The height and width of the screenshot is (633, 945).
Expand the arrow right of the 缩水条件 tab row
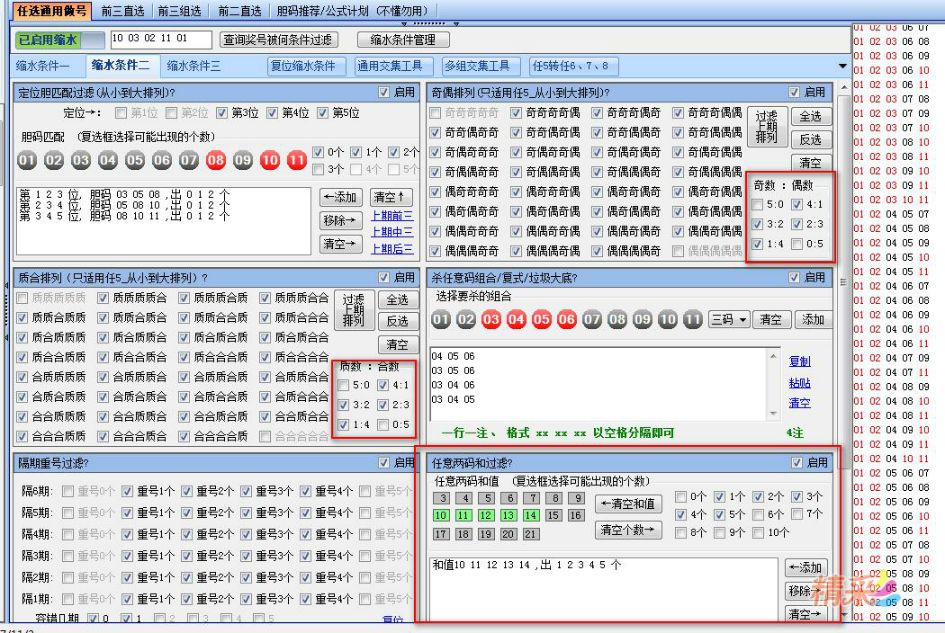tap(842, 67)
